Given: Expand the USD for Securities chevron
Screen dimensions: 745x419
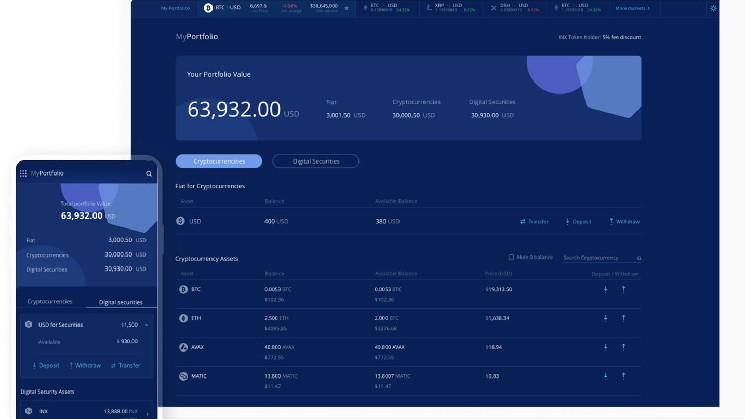Looking at the screenshot, I should [147, 325].
